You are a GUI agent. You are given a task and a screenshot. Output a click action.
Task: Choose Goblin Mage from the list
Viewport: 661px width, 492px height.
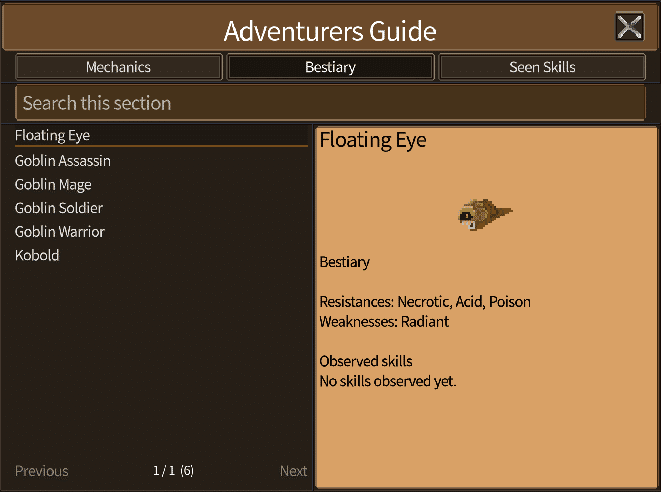click(53, 185)
